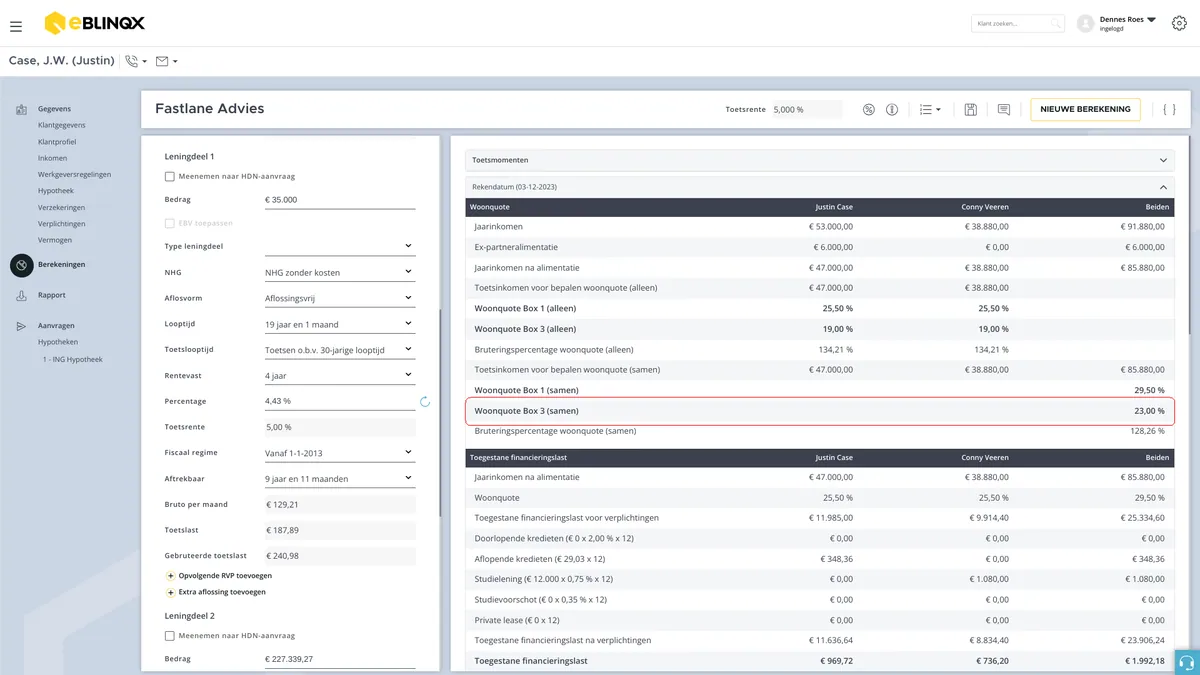
Task: Go to Klantgegevens in the sidebar
Action: pyautogui.click(x=62, y=126)
